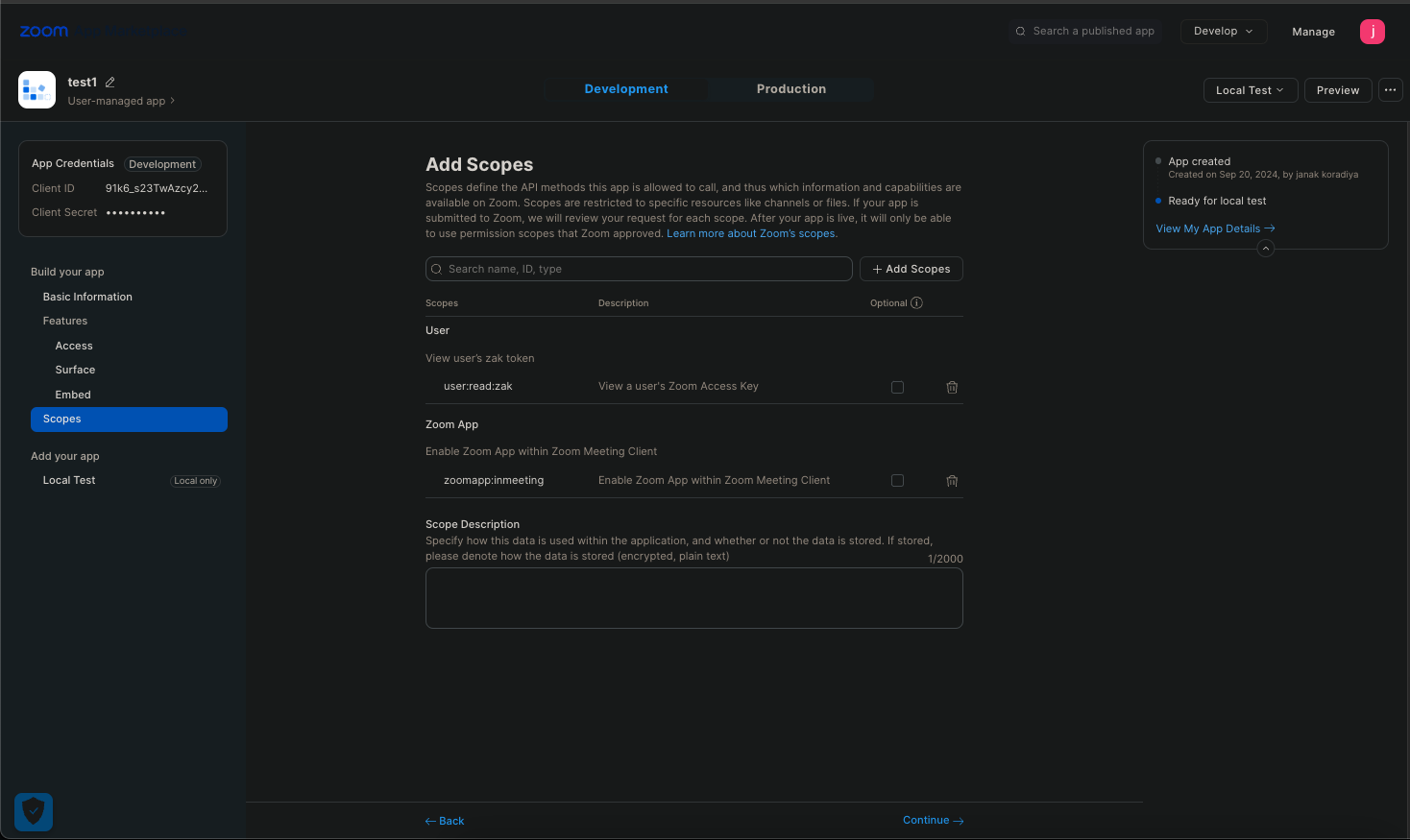The image size is (1410, 840).
Task: Click the View a user's Zoom Access Key description
Action: (x=678, y=387)
